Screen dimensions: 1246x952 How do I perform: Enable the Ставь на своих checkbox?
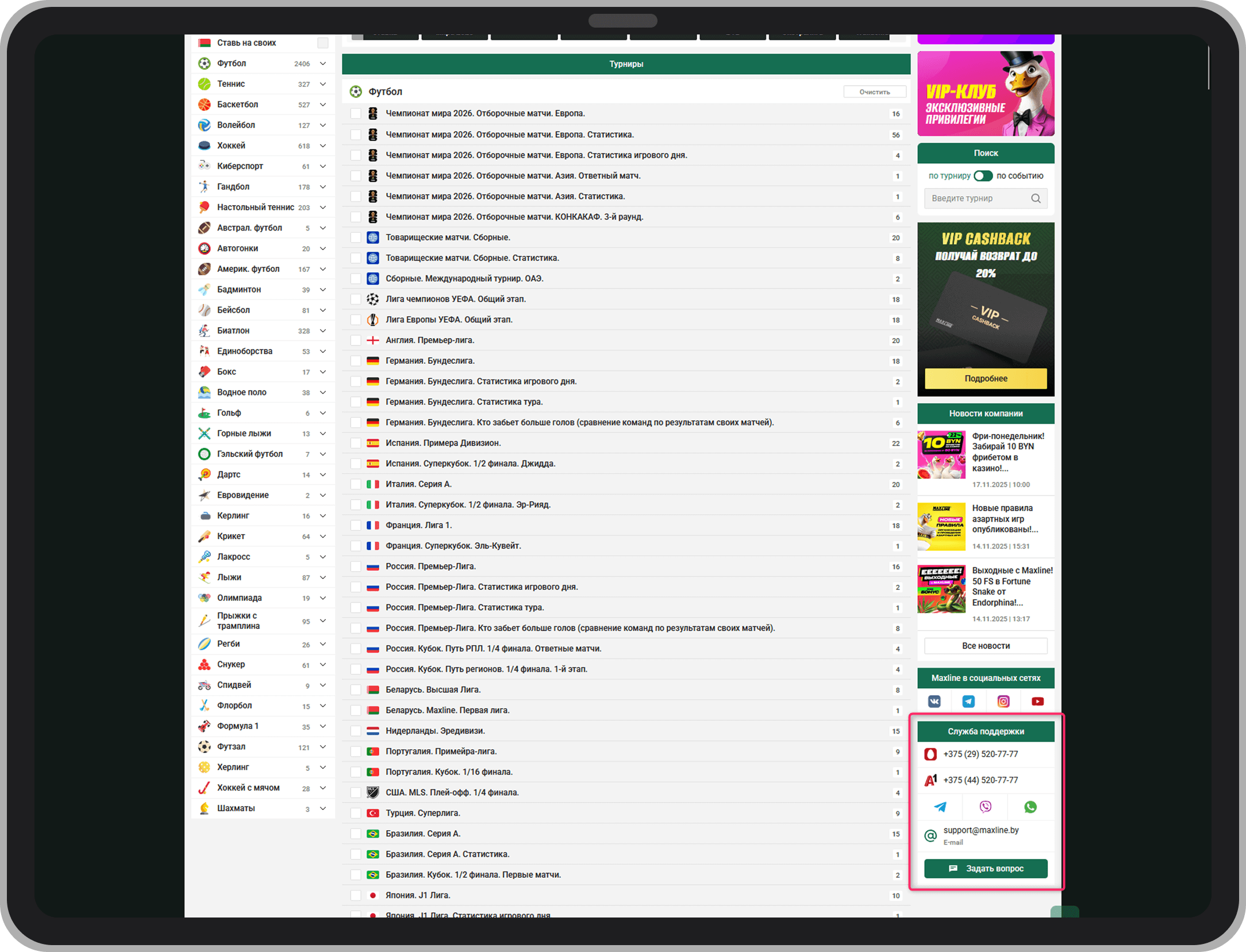(x=323, y=43)
